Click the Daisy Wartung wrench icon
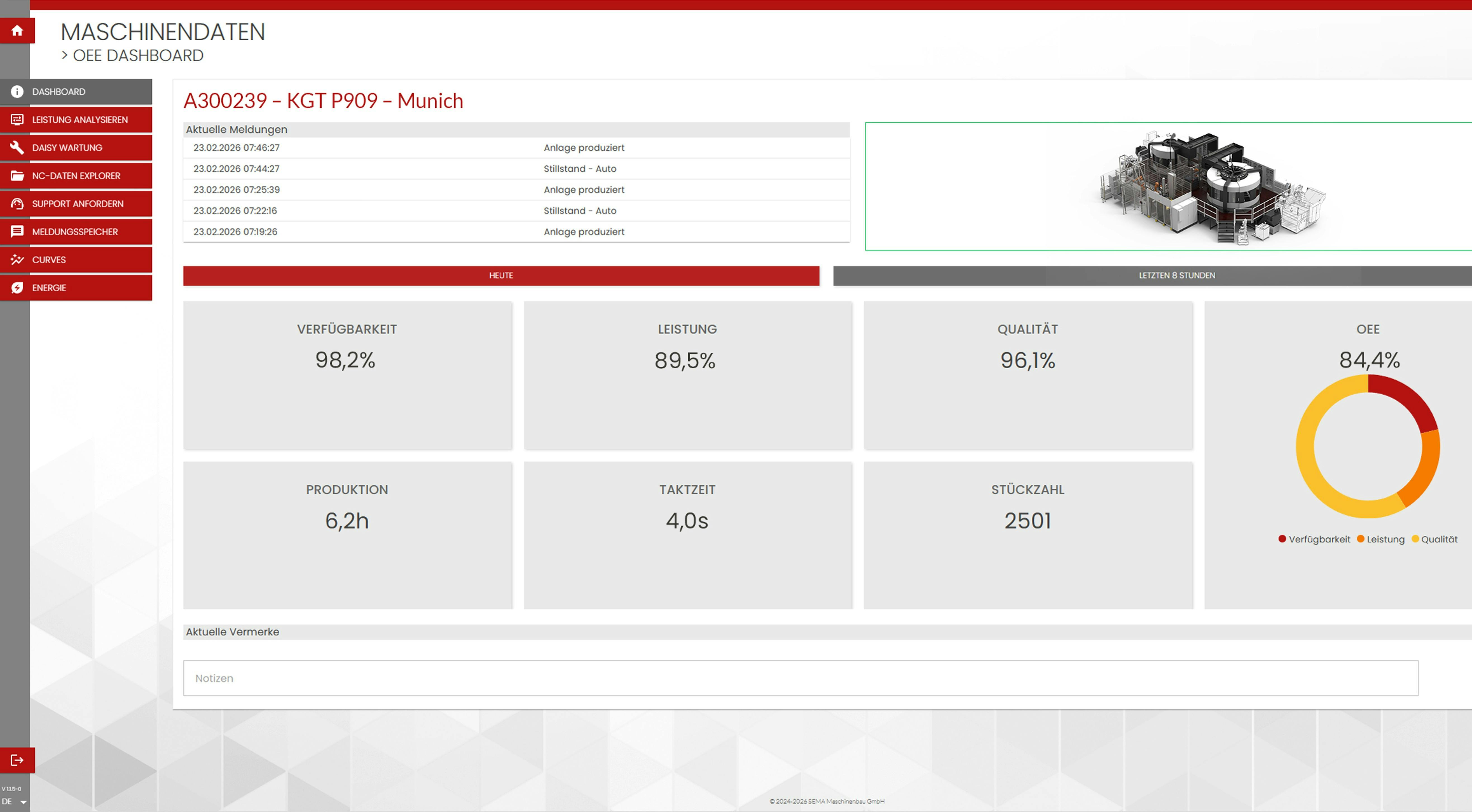The image size is (1472, 812). (x=17, y=147)
